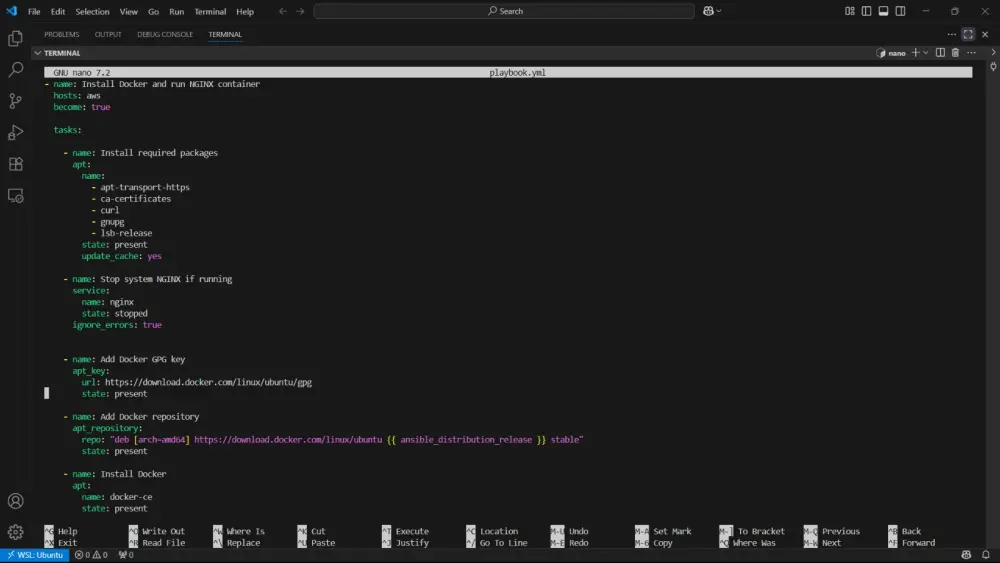The image size is (1000, 563).
Task: Open the Go menu
Action: click(x=153, y=11)
